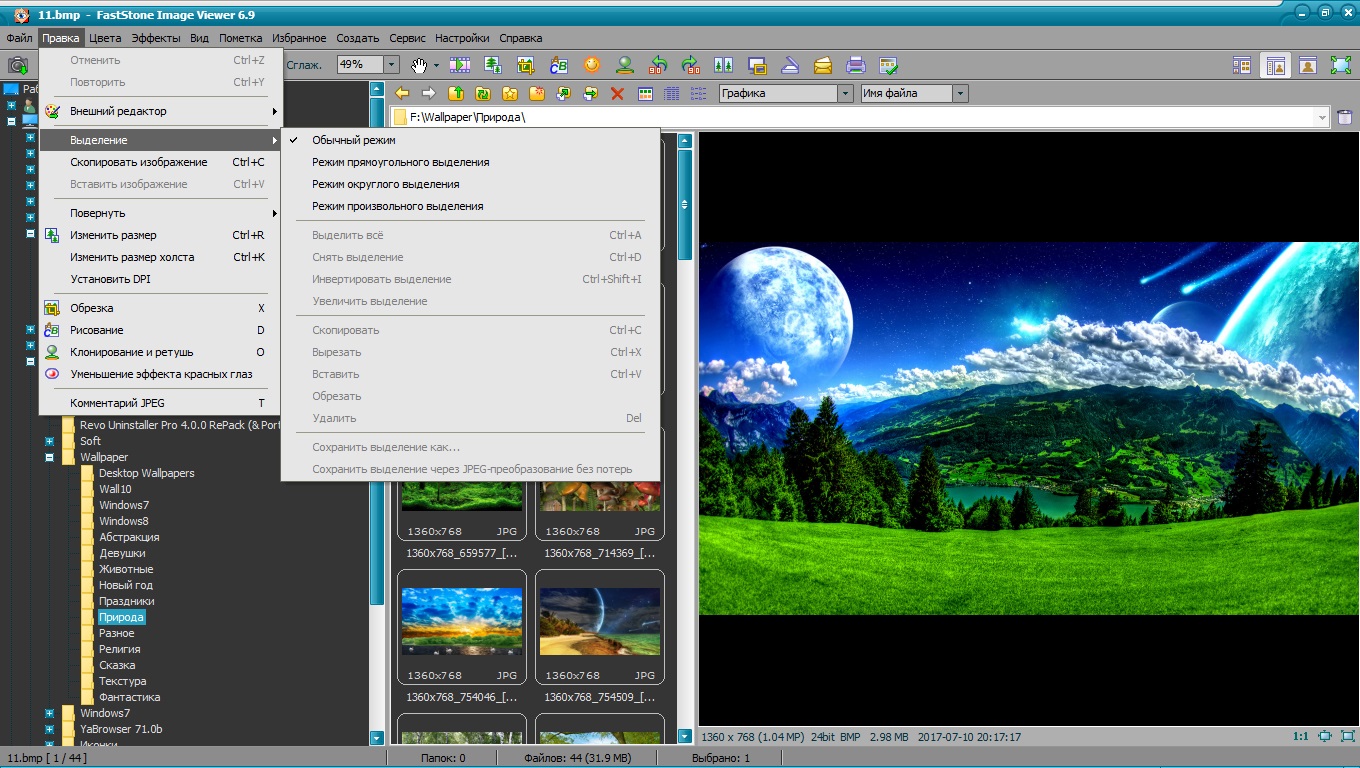This screenshot has height=768, width=1360.
Task: Collapse the Wallpaper folder tree node
Action: 49,457
